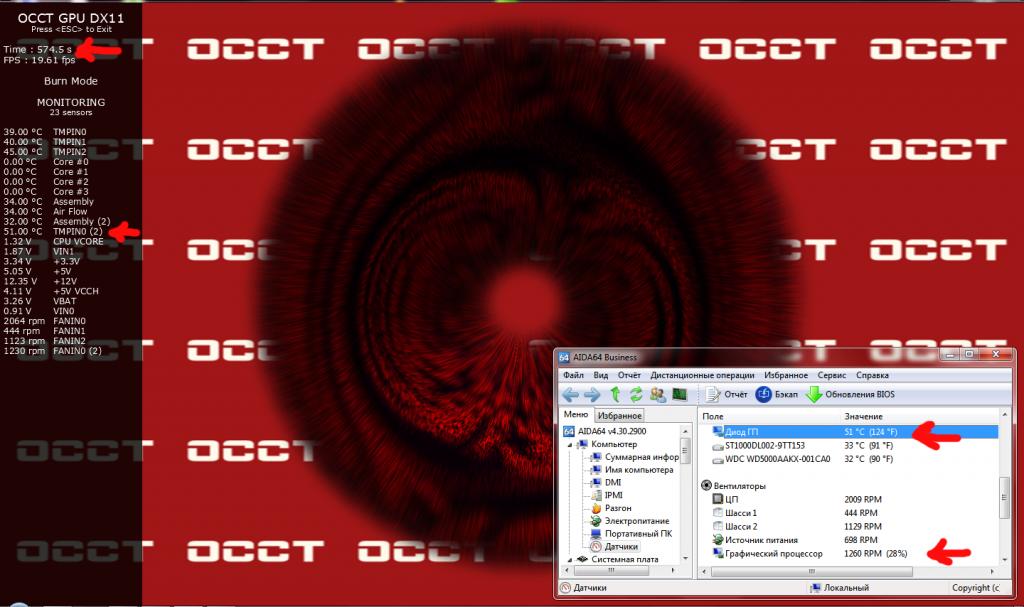Click Локальный in the AIDA64 status bar
Viewport: 1024px width, 607px height.
pos(840,588)
